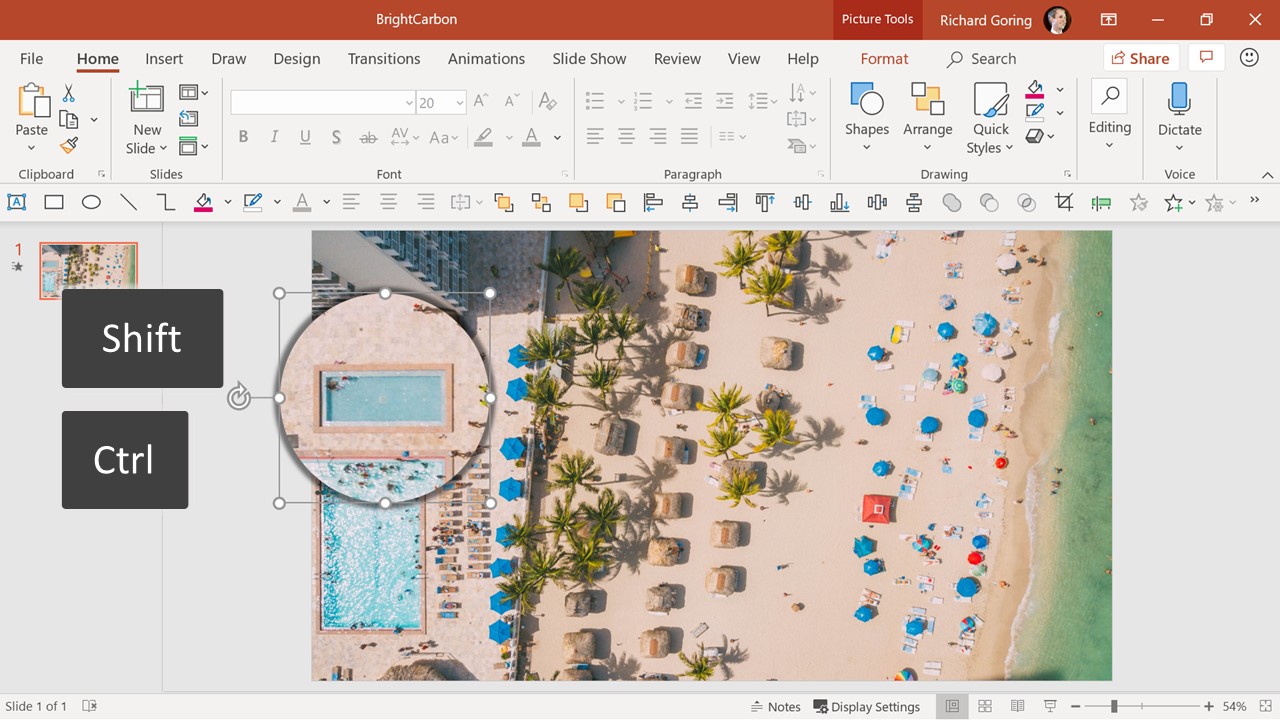Click the Cut scissors icon
This screenshot has width=1280, height=720.
coord(69,93)
